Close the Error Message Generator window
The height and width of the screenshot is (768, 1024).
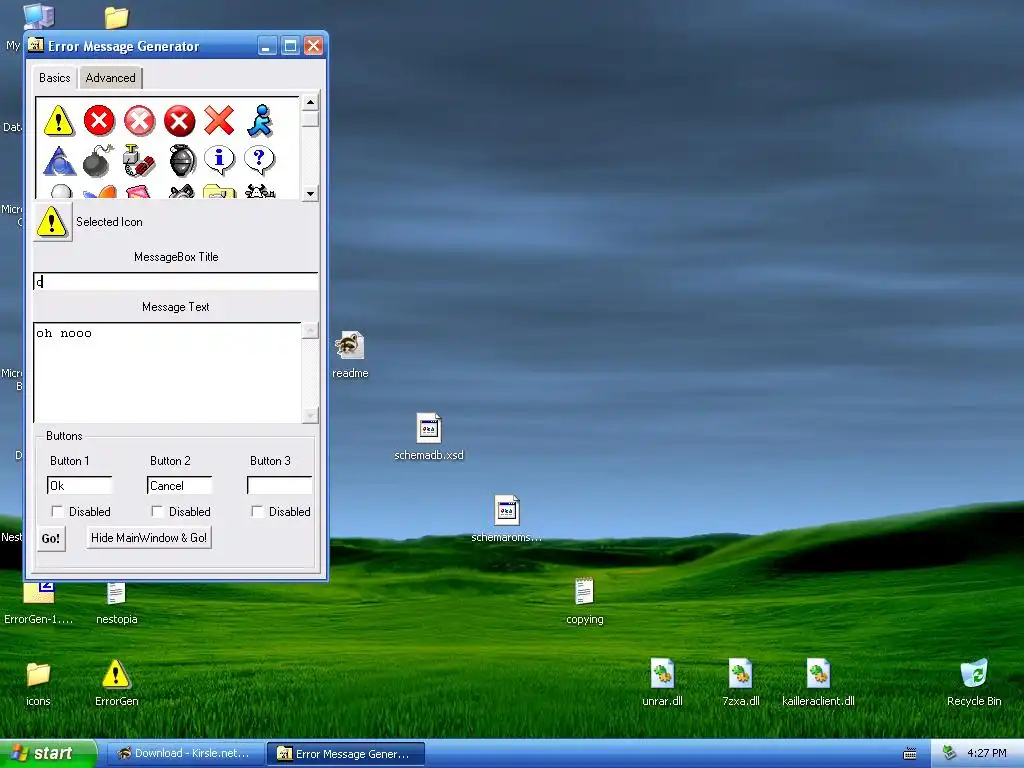pos(313,46)
